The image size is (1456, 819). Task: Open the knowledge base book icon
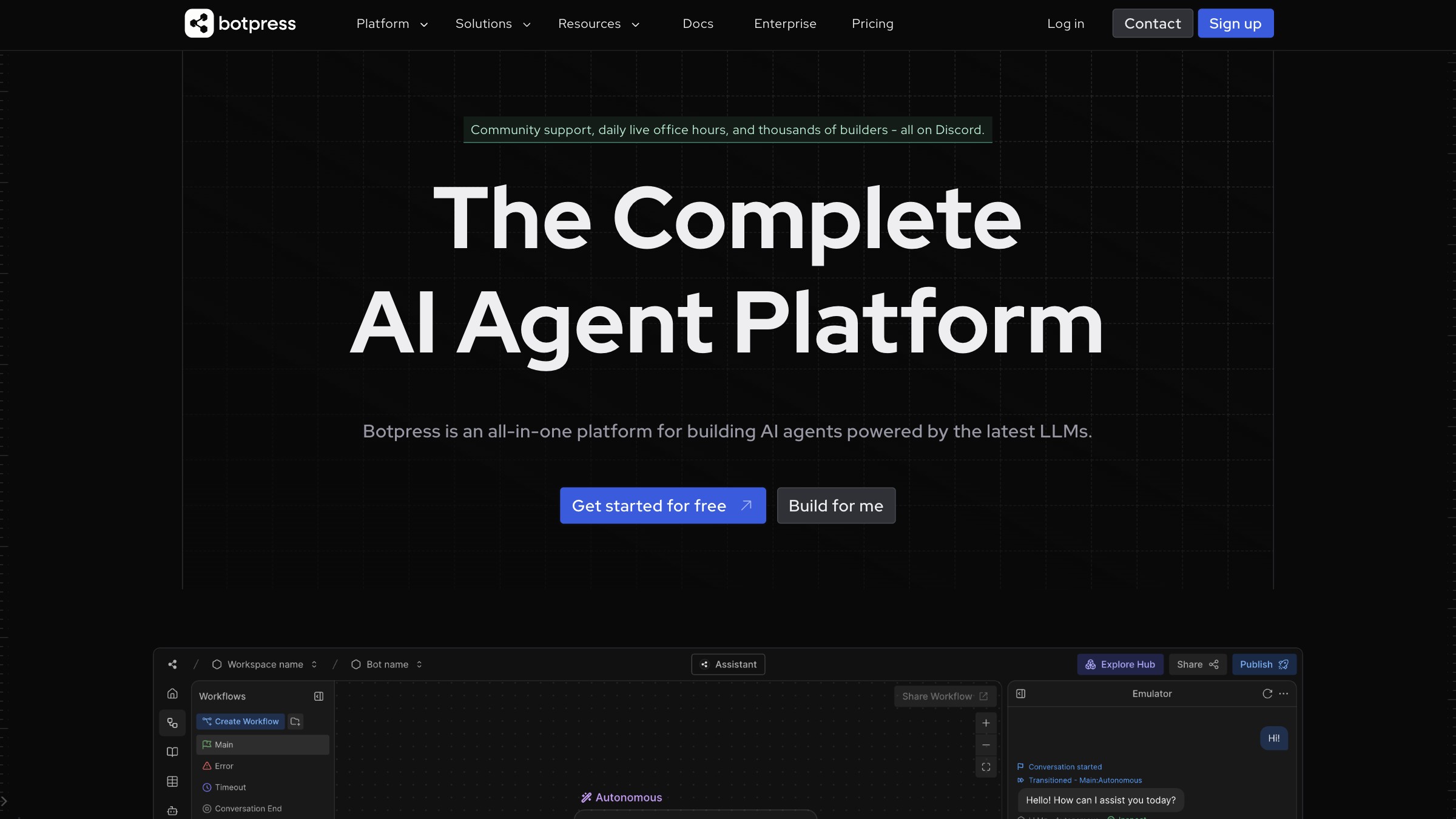click(x=172, y=752)
